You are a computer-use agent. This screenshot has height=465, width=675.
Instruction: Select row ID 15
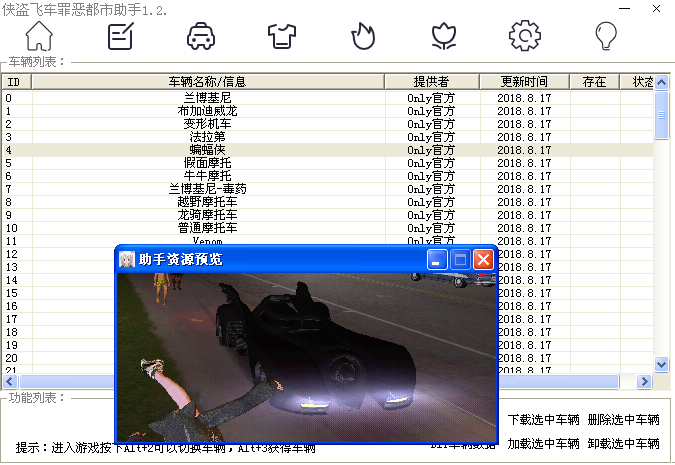(12, 293)
